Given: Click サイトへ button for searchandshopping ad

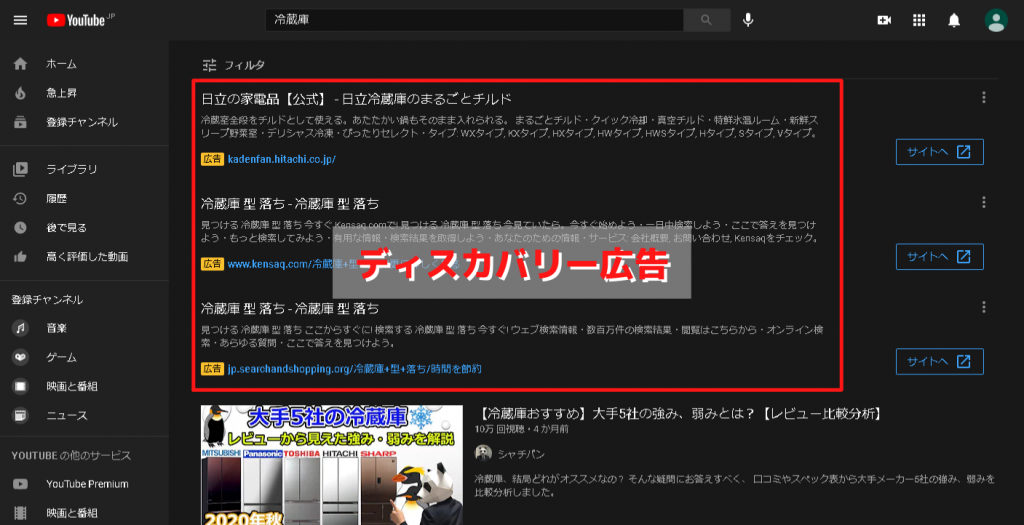Looking at the screenshot, I should (x=939, y=362).
